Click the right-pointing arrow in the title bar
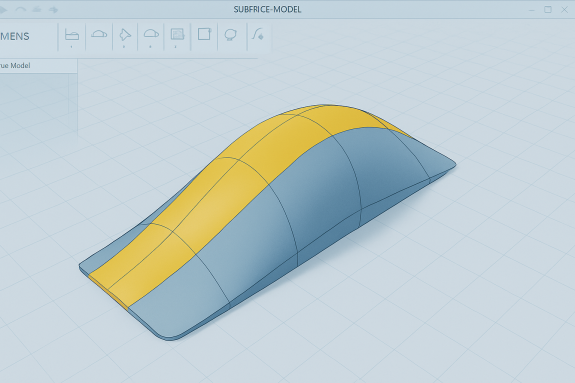This screenshot has width=575, height=383. pos(54,10)
